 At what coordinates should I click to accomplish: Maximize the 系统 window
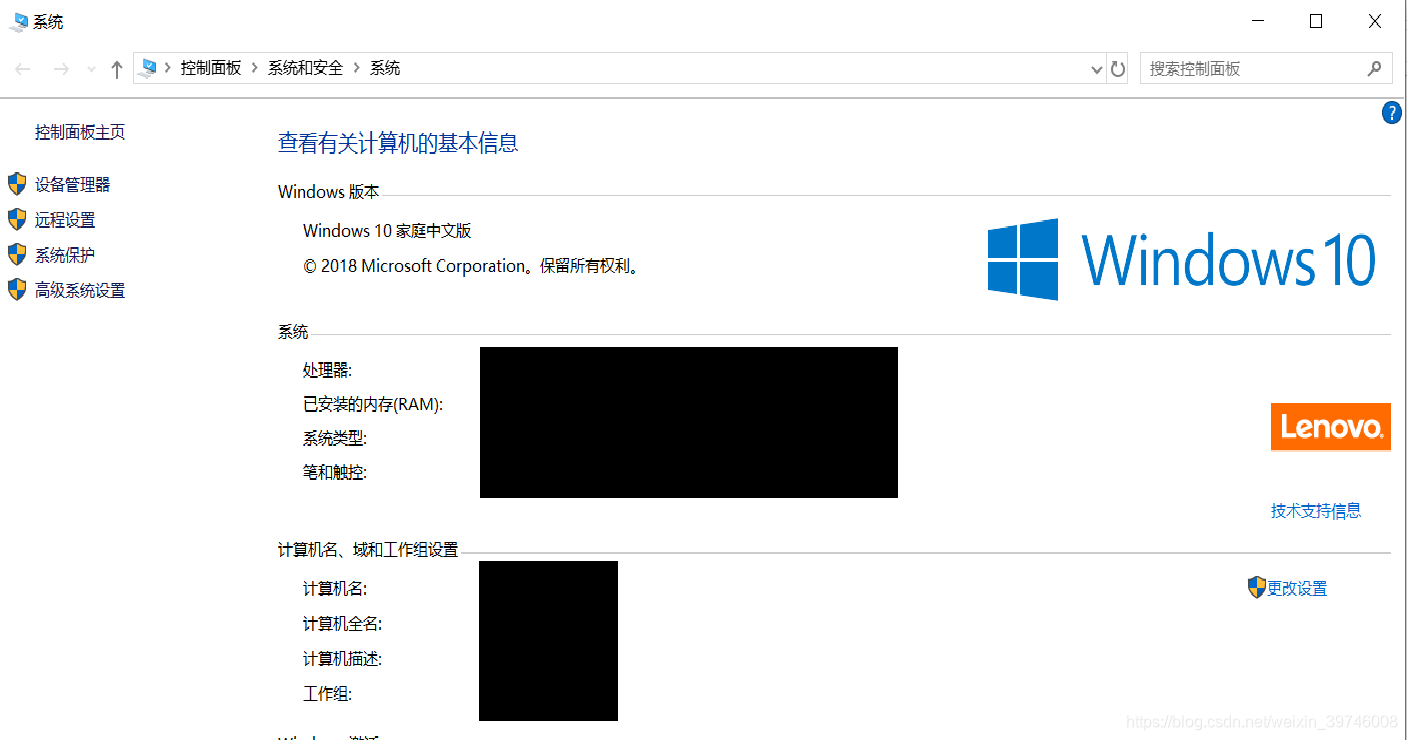pos(1316,21)
